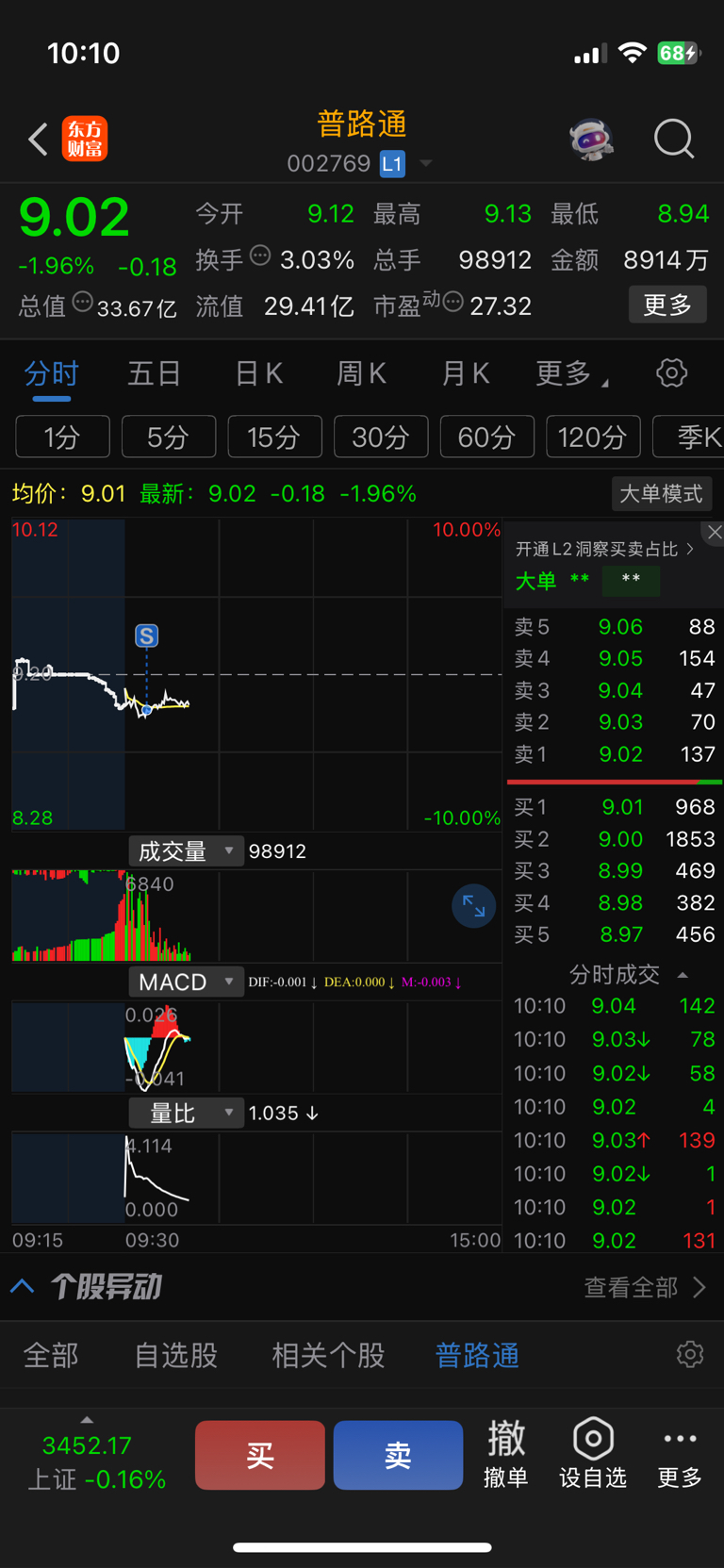Image resolution: width=724 pixels, height=1568 pixels.
Task: Expand stock code dropdown arrow
Action: click(x=426, y=164)
